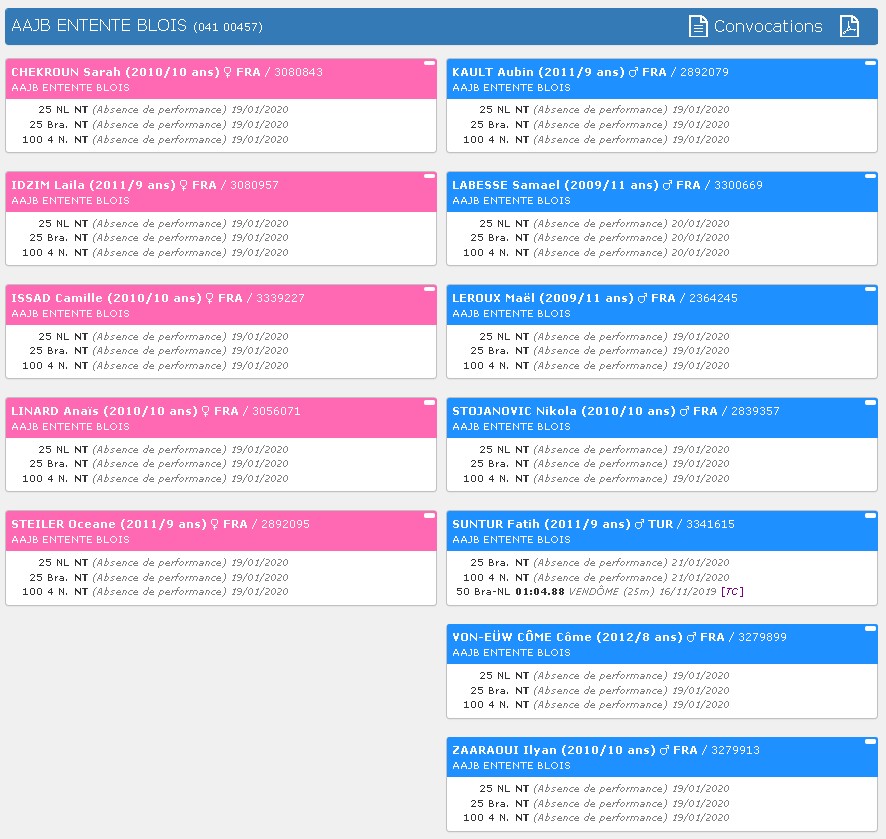Screen dimensions: 886x839
Task: Click the PDF export icon in header
Action: [849, 26]
